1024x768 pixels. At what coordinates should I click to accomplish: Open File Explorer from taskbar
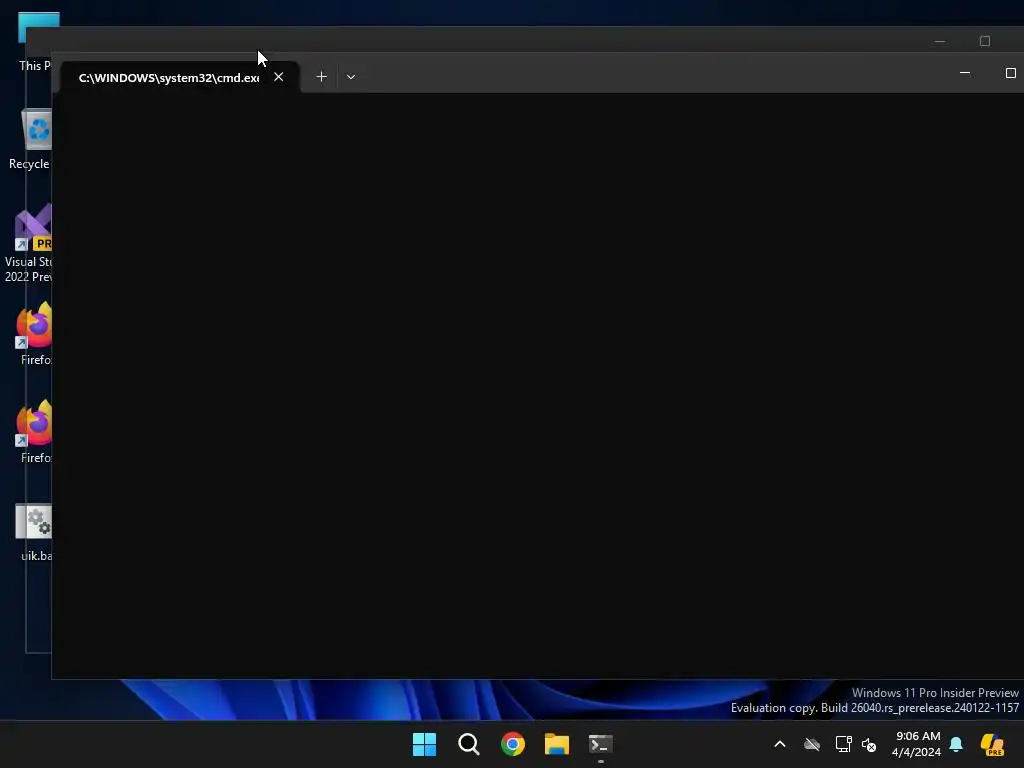pos(557,744)
